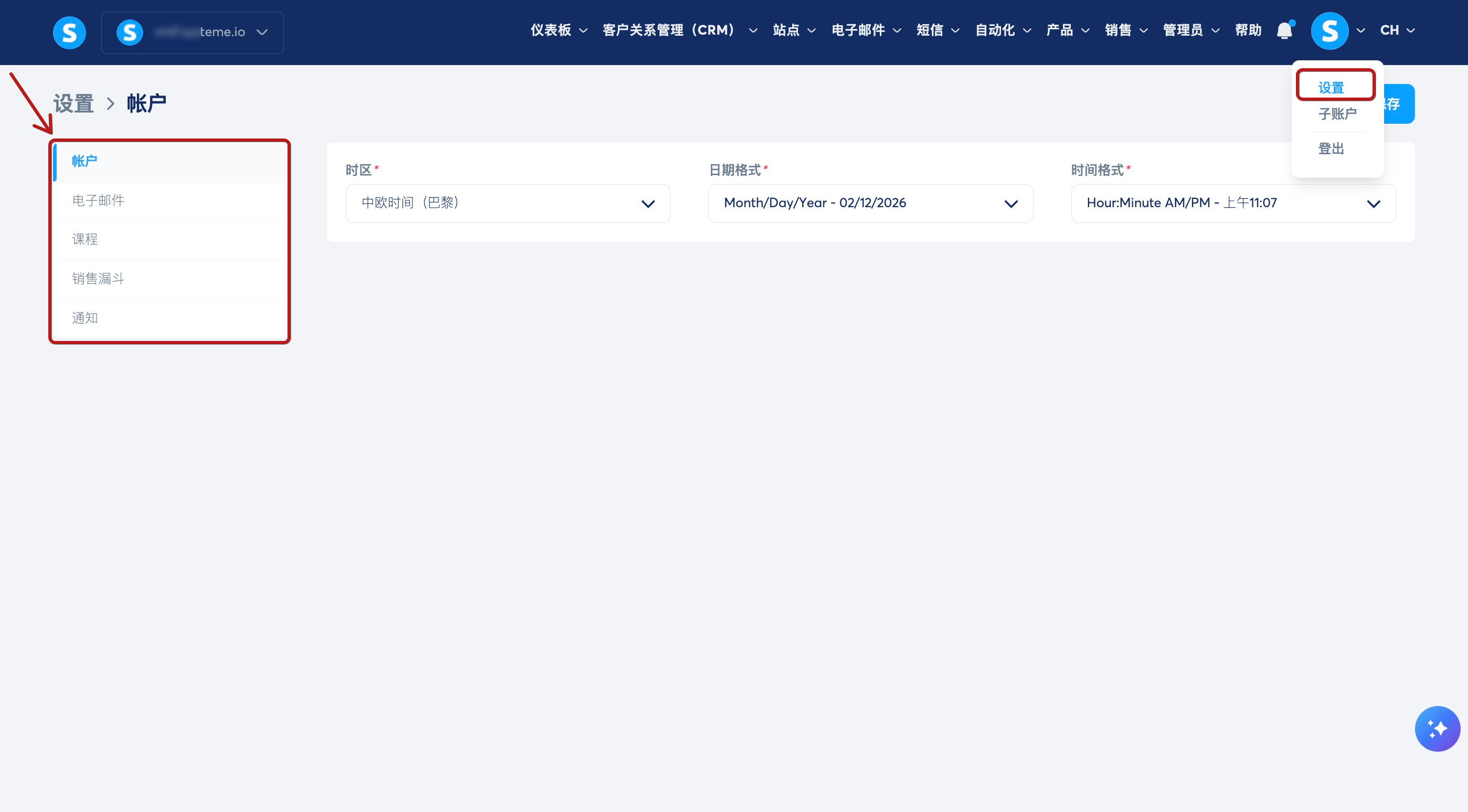Click chevron next to user avatar
1468x812 pixels.
pyautogui.click(x=1361, y=31)
